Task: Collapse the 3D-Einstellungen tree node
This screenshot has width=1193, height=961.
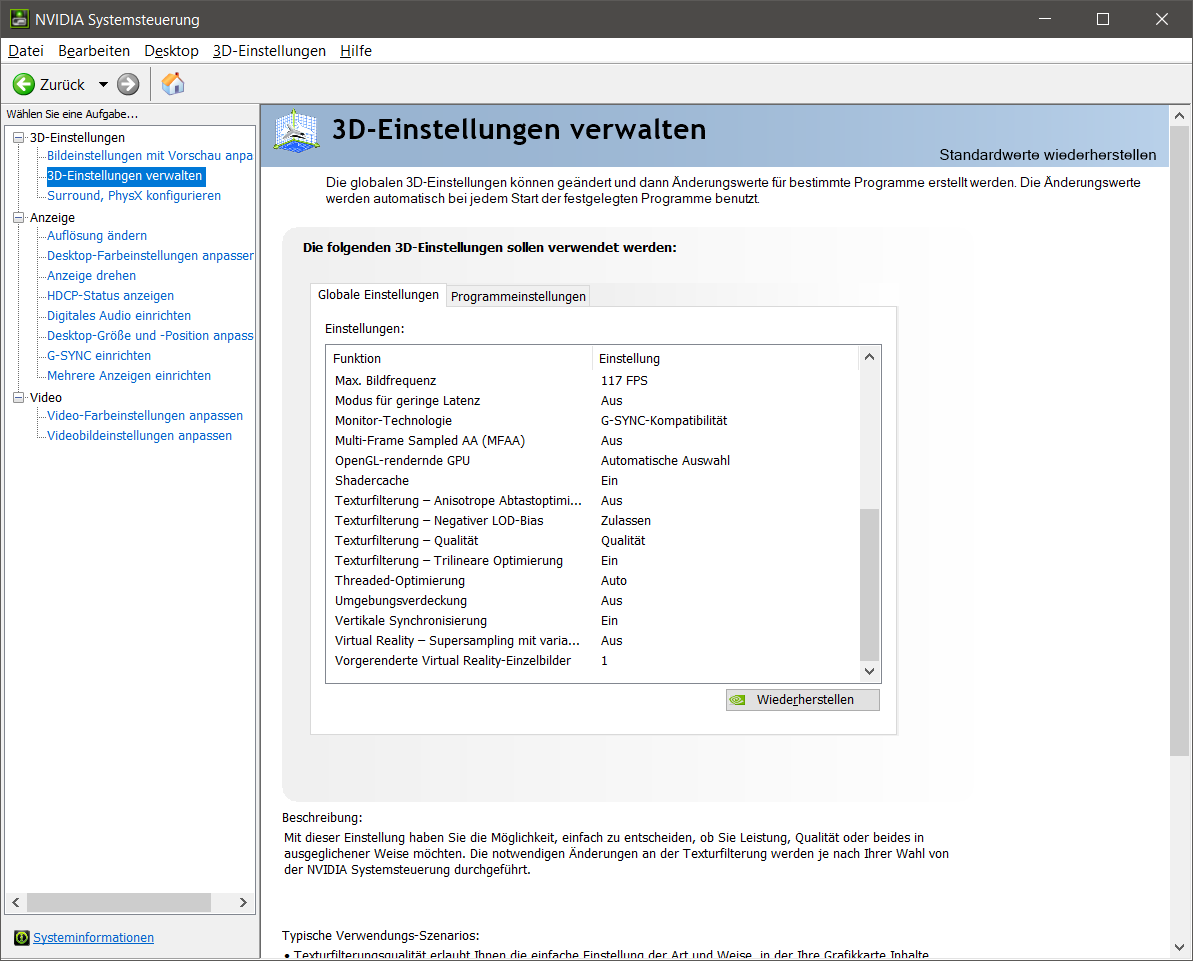Action: click(19, 137)
